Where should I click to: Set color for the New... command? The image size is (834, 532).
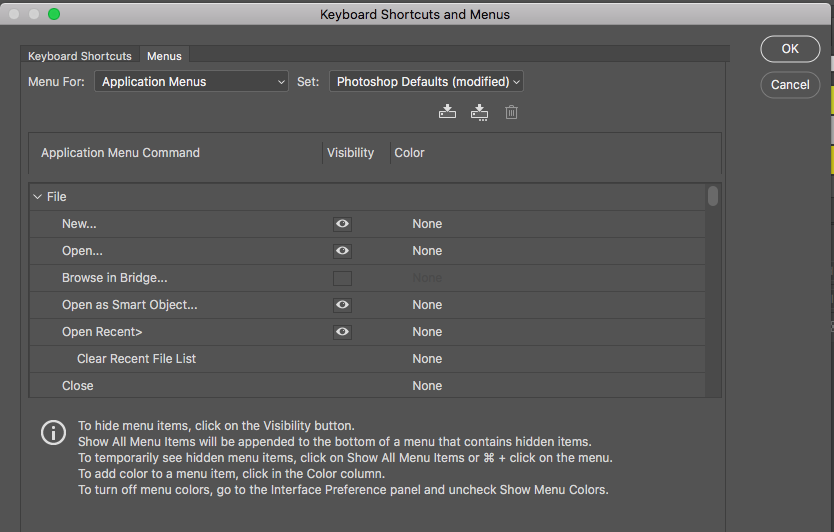click(x=427, y=224)
